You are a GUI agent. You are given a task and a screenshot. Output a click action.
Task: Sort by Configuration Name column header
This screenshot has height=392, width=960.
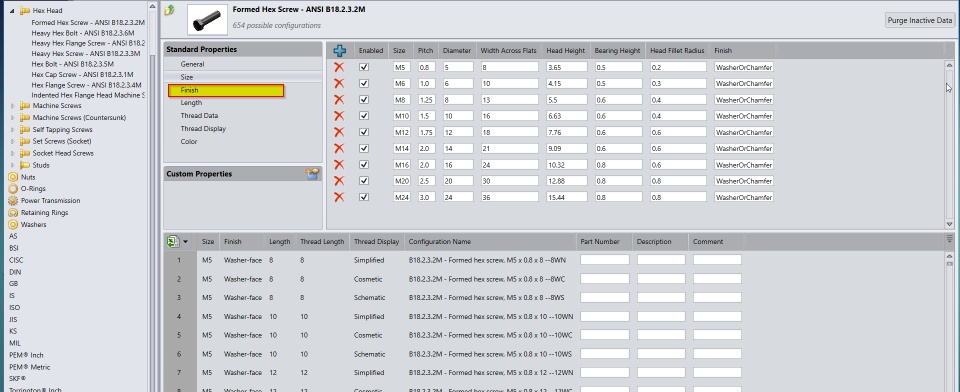tap(440, 242)
